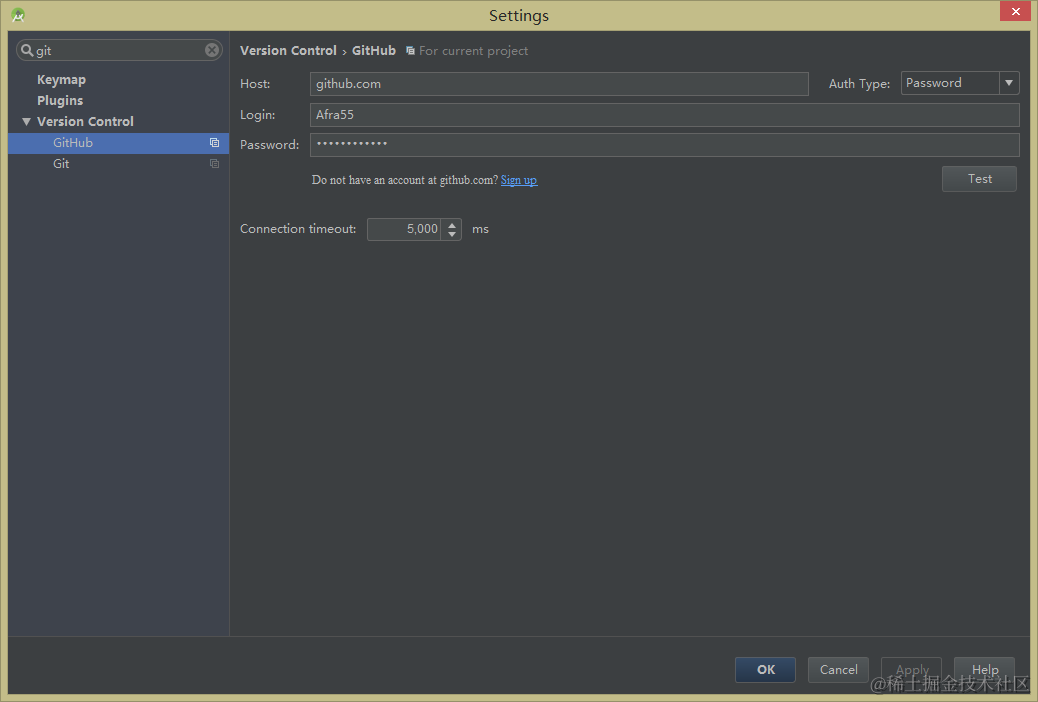The height and width of the screenshot is (702, 1038).
Task: Click the 'For current project' breadcrumb icon
Action: click(x=408, y=50)
